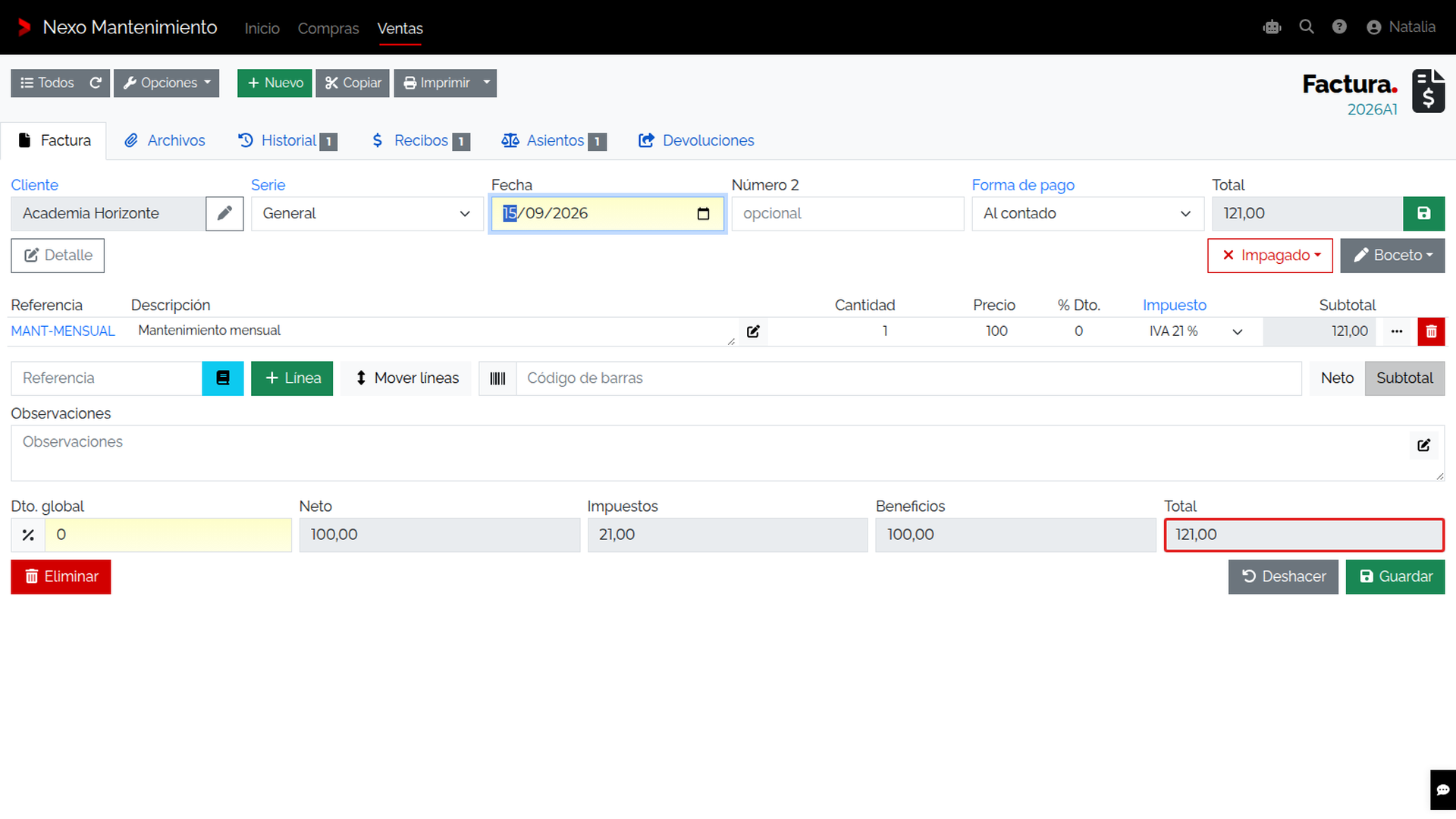Open the Serie General dropdown
Image resolution: width=1456 pixels, height=819 pixels.
click(367, 214)
